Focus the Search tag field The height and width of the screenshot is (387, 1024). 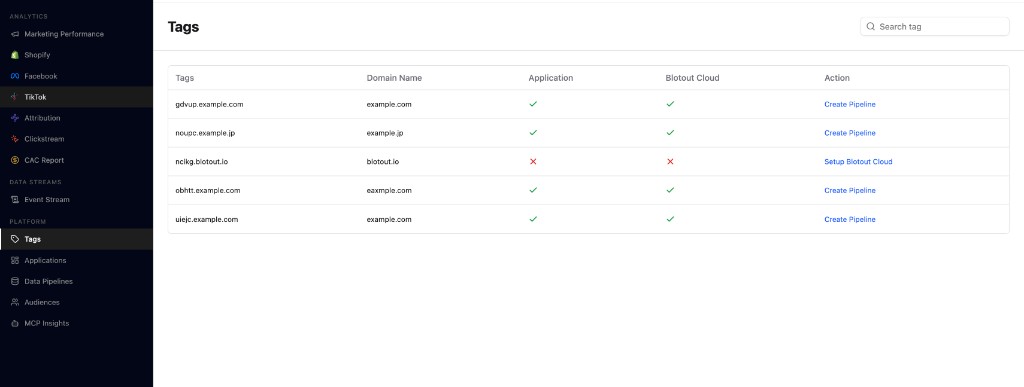pyautogui.click(x=935, y=27)
